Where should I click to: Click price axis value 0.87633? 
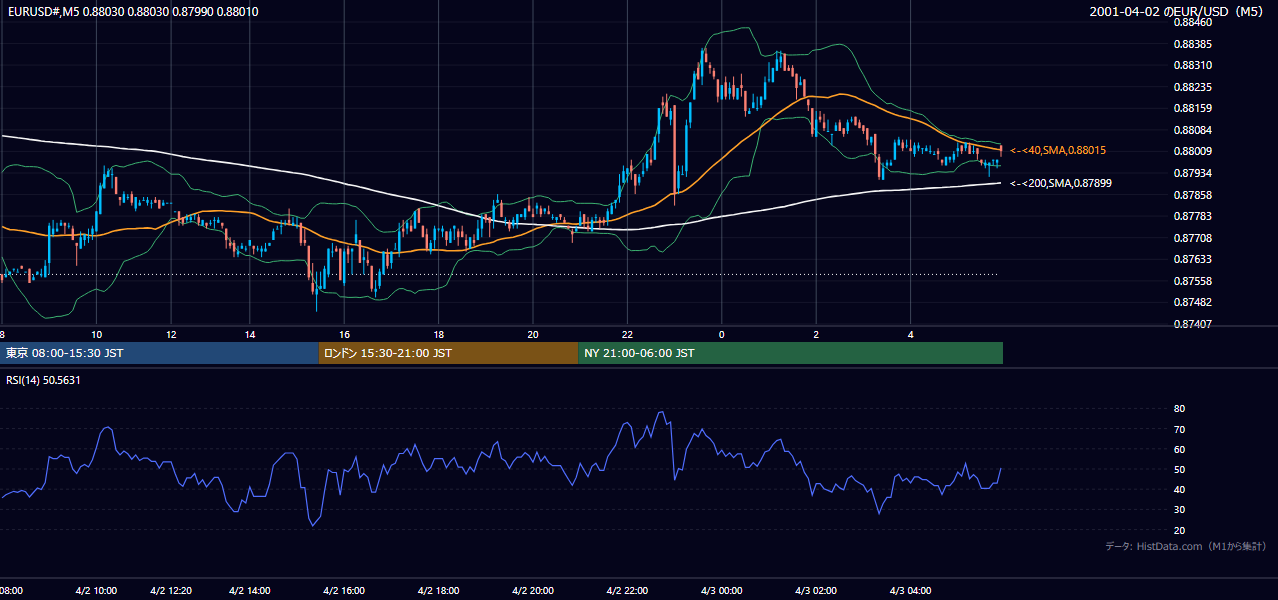pyautogui.click(x=1193, y=260)
